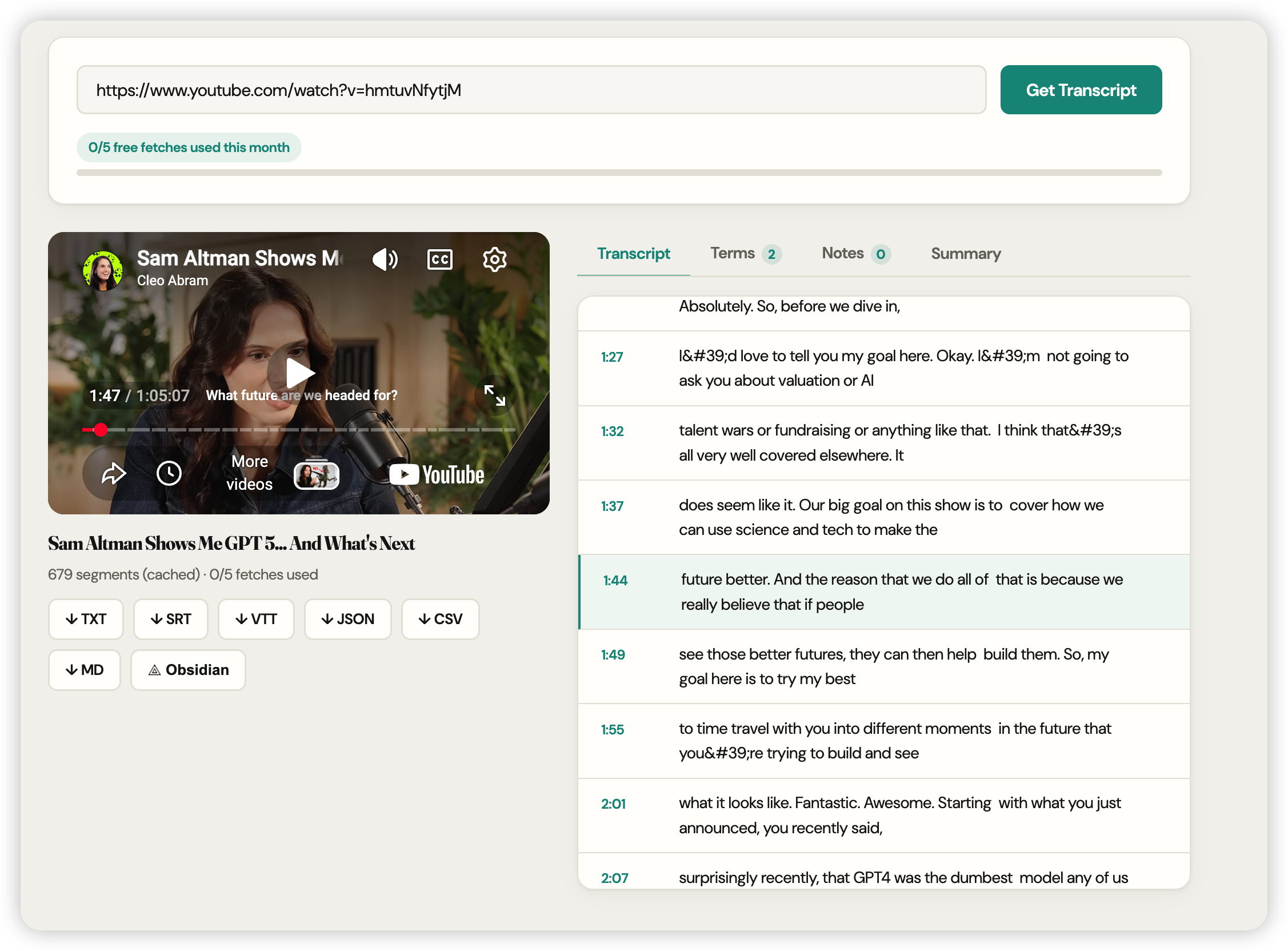Viewport: 1288px width, 951px height.
Task: Export transcript to Obsidian
Action: click(x=188, y=670)
